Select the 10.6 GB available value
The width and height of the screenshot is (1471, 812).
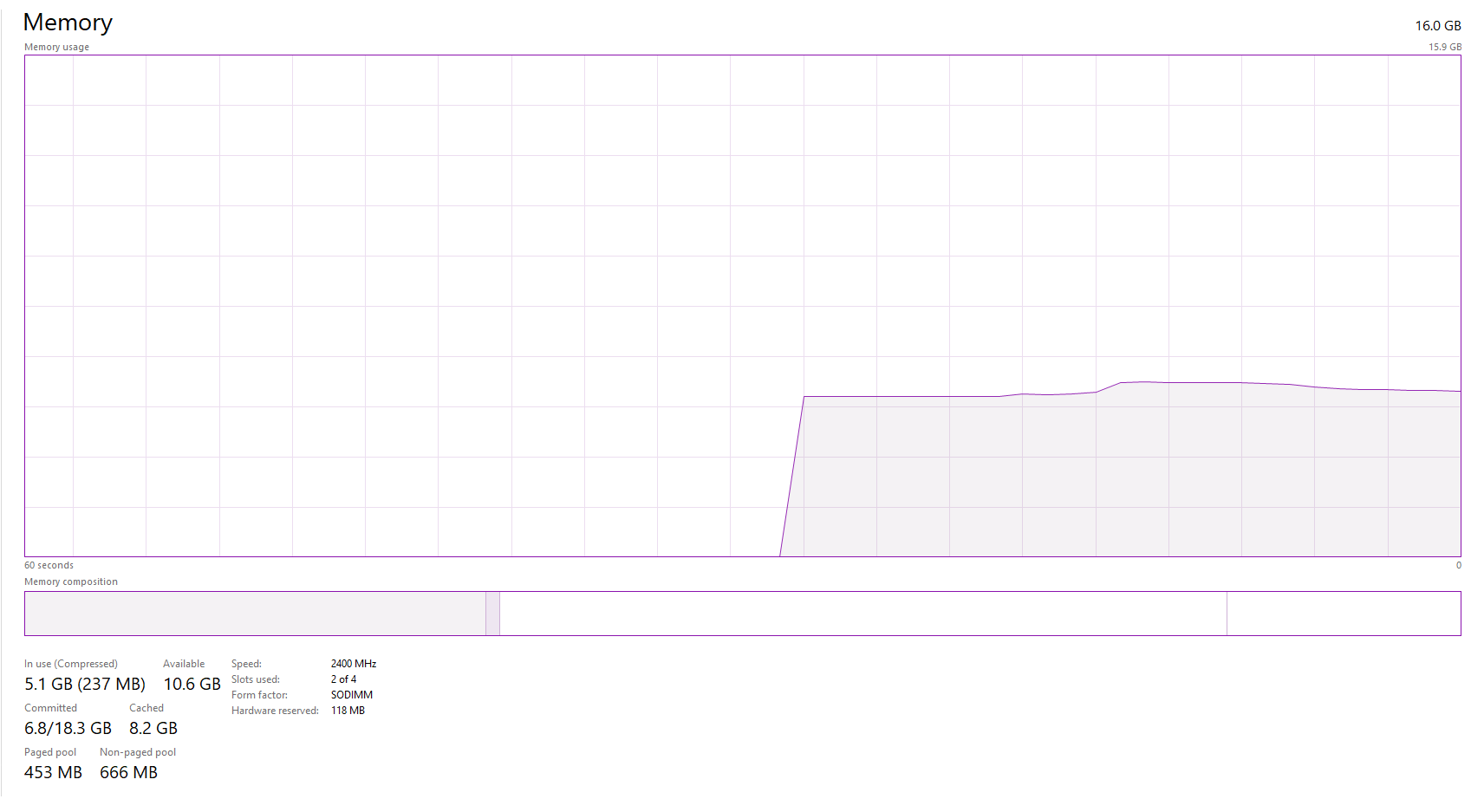[x=192, y=684]
